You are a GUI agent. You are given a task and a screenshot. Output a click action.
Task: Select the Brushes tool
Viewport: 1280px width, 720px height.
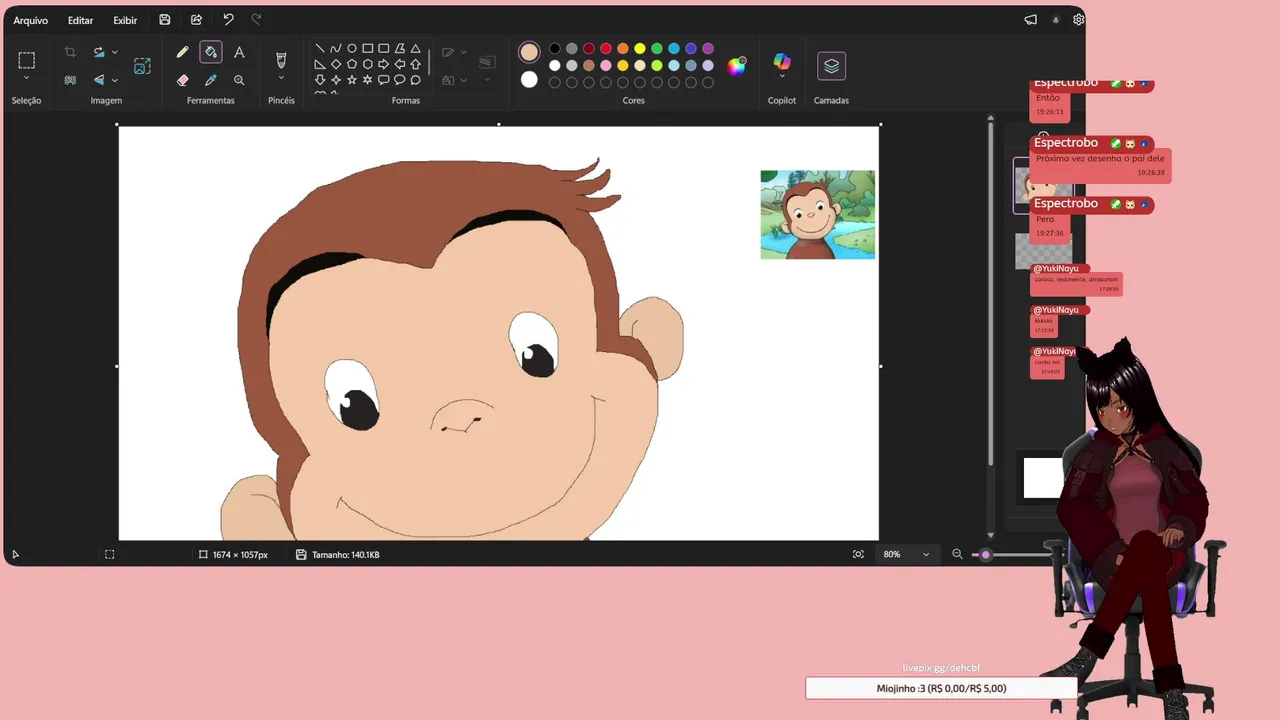pyautogui.click(x=281, y=59)
